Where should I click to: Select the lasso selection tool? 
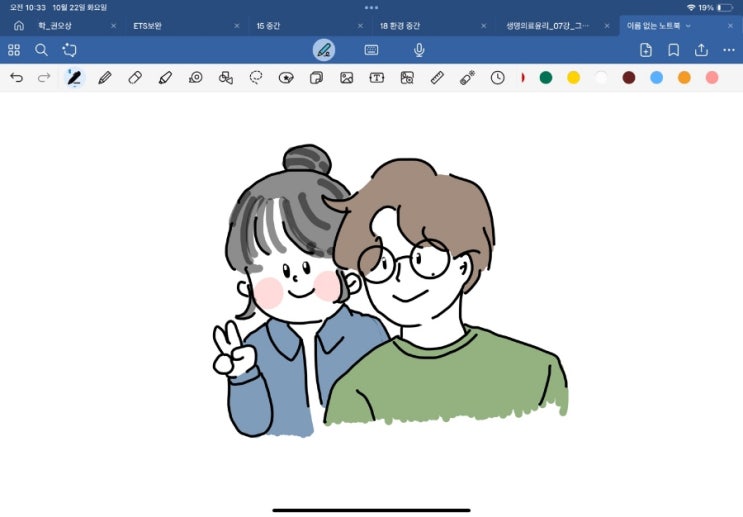[256, 78]
